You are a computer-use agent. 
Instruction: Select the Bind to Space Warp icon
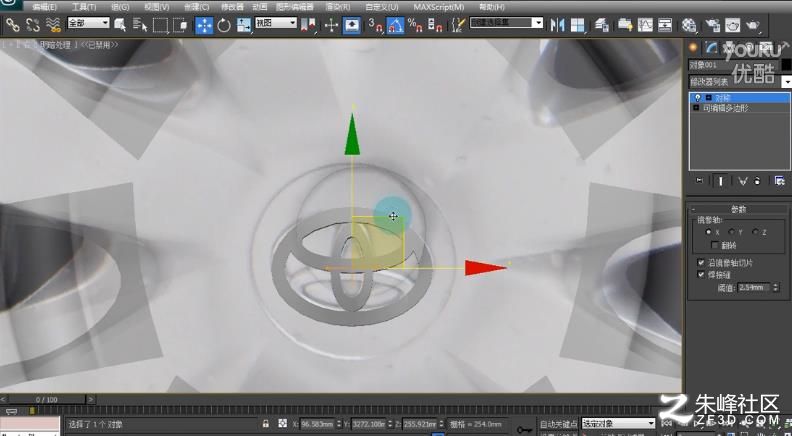53,25
